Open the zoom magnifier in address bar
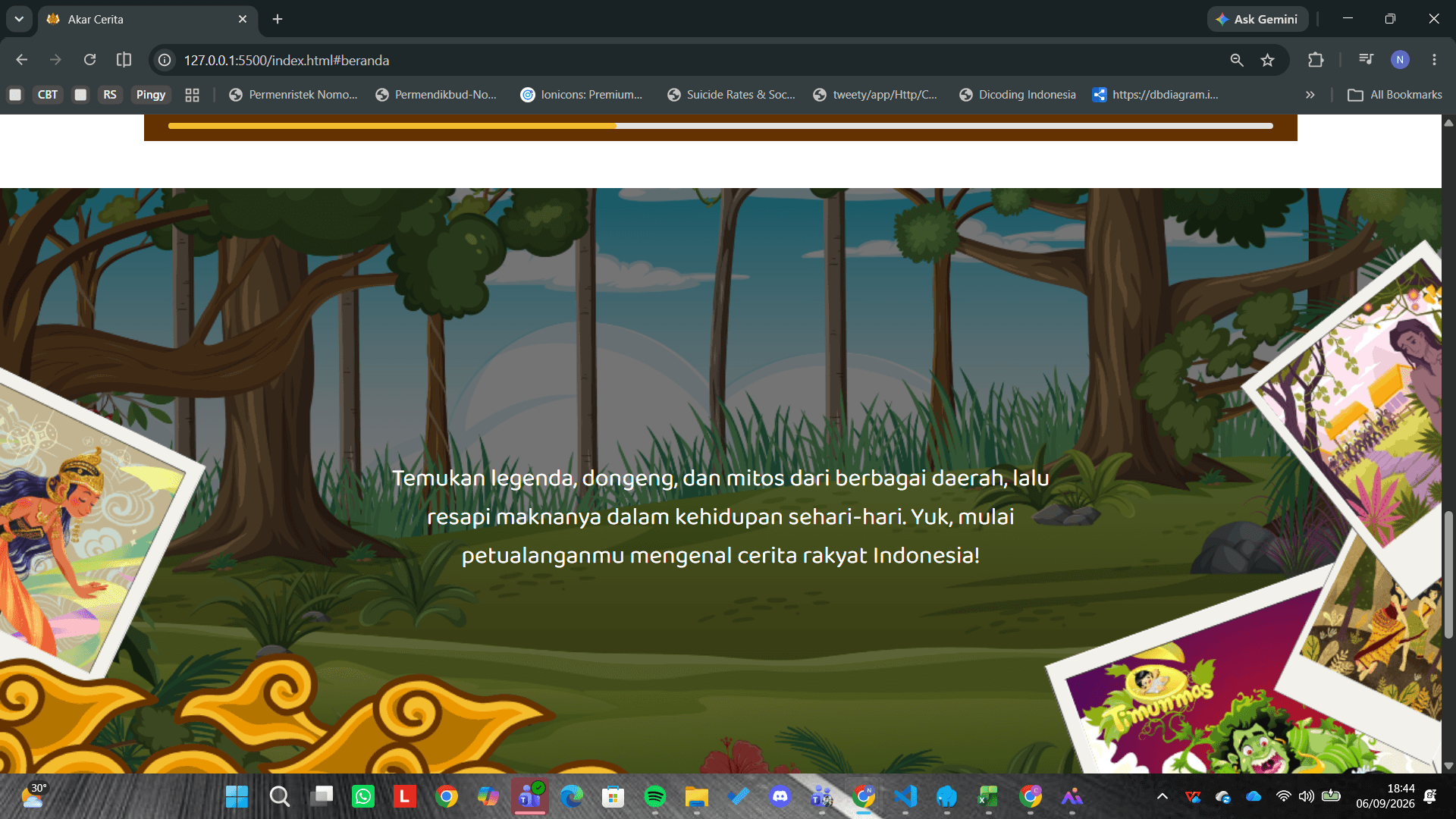 coord(1237,60)
